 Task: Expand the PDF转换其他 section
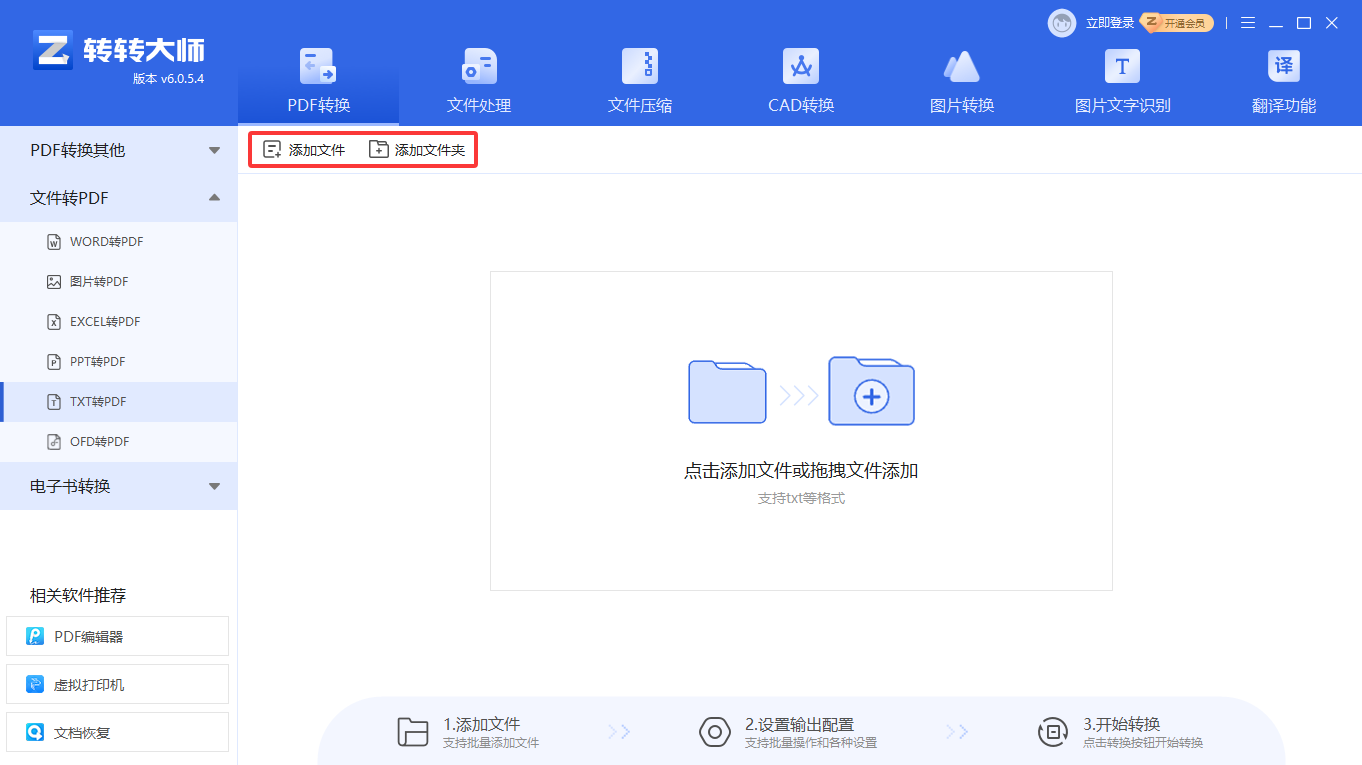119,150
